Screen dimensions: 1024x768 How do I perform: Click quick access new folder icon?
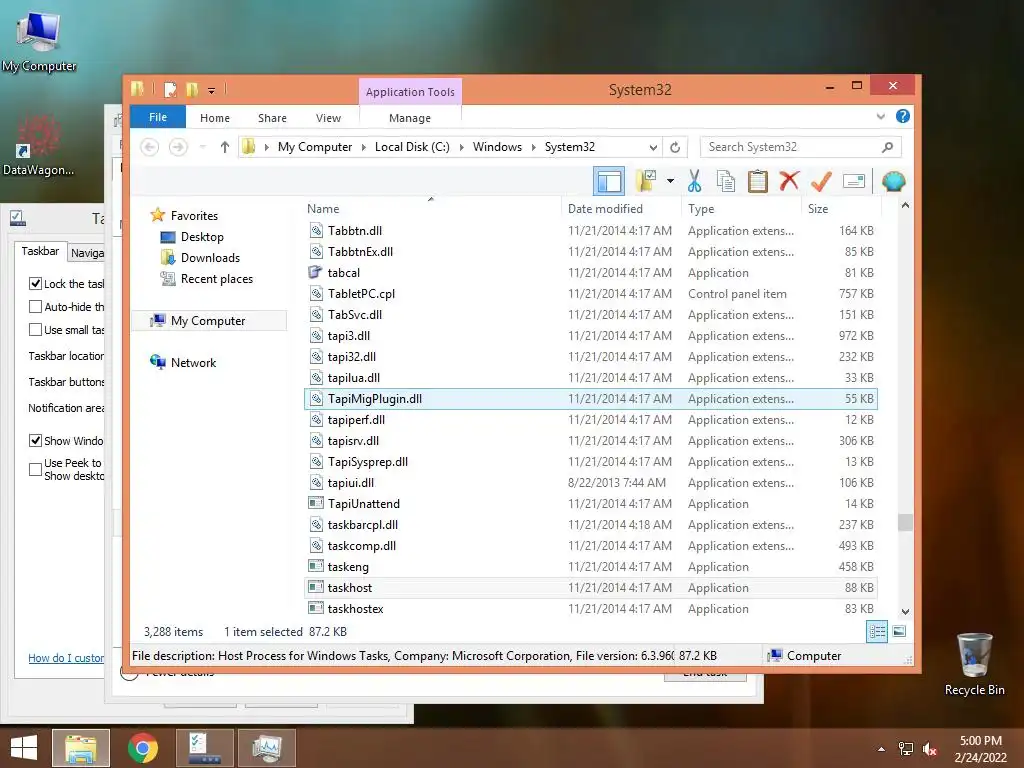[192, 89]
